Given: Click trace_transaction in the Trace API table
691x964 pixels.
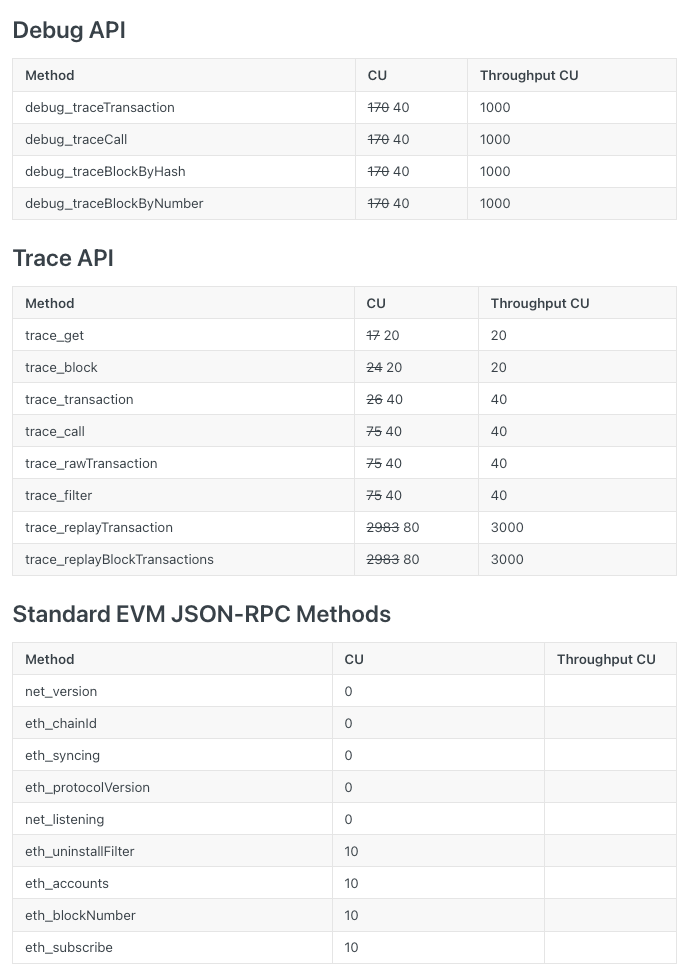Looking at the screenshot, I should [x=79, y=399].
